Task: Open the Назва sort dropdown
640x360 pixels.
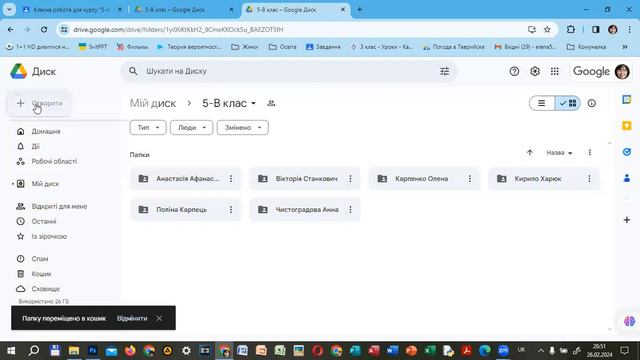Action: (x=559, y=153)
